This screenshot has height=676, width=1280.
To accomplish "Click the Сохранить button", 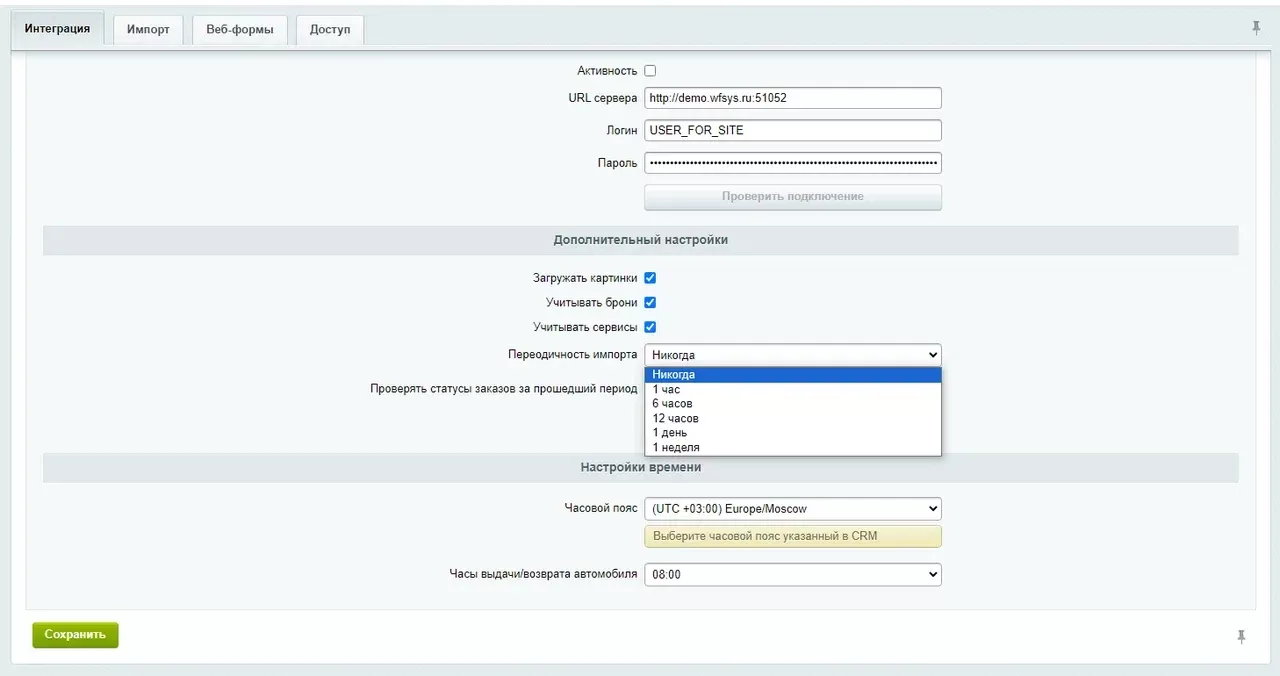I will coord(75,635).
